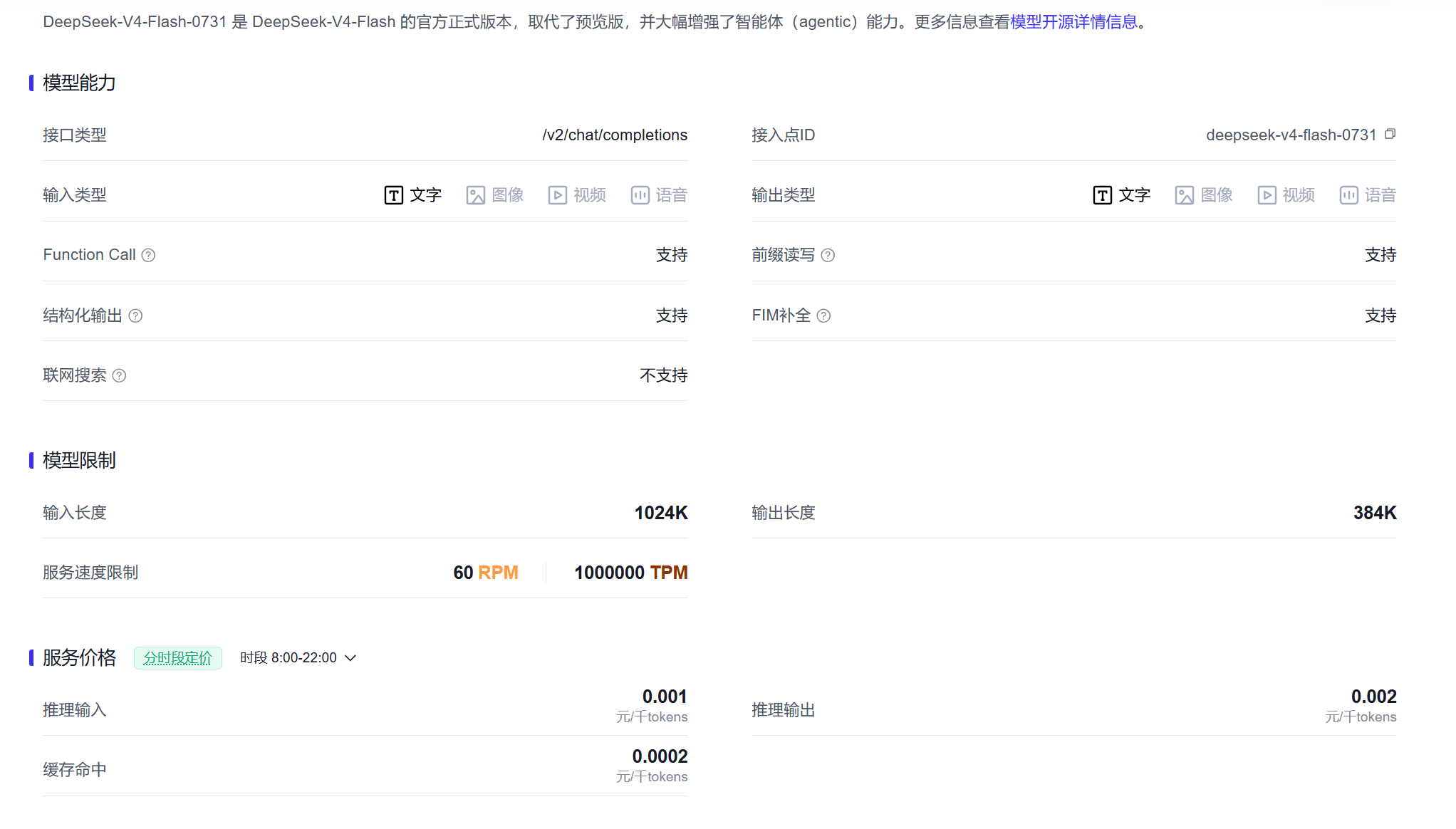Click the 0.001 推理输入 price
Screen dimensions: 1456x829
[x=665, y=697]
